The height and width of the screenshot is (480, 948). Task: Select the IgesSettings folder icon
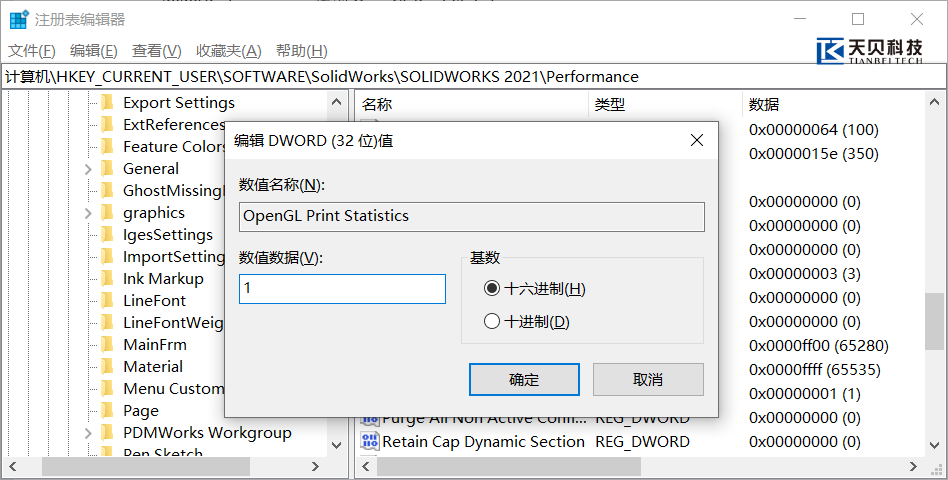pos(108,235)
